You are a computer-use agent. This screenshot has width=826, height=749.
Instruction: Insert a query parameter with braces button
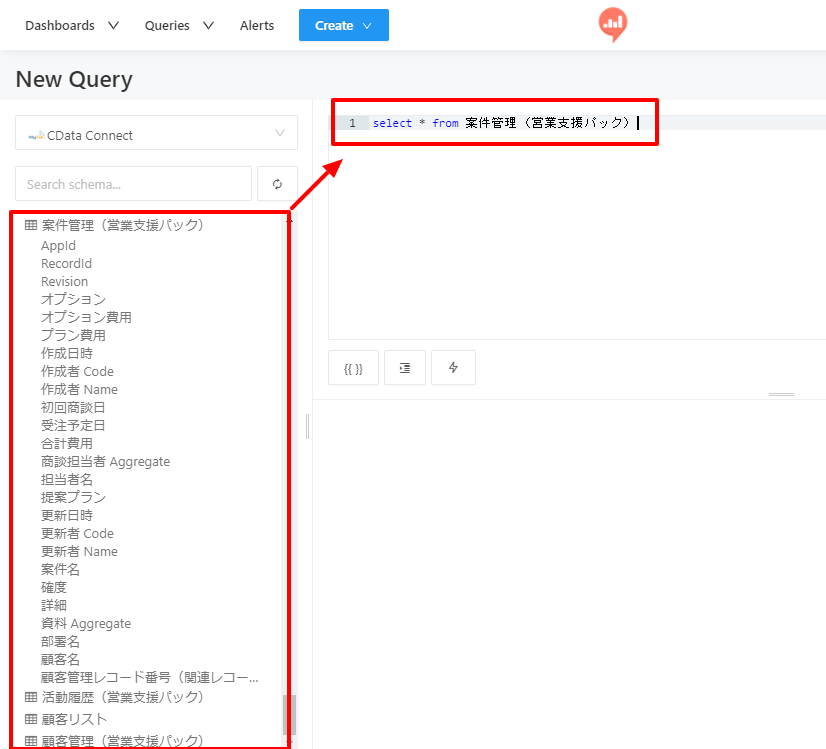pos(353,368)
